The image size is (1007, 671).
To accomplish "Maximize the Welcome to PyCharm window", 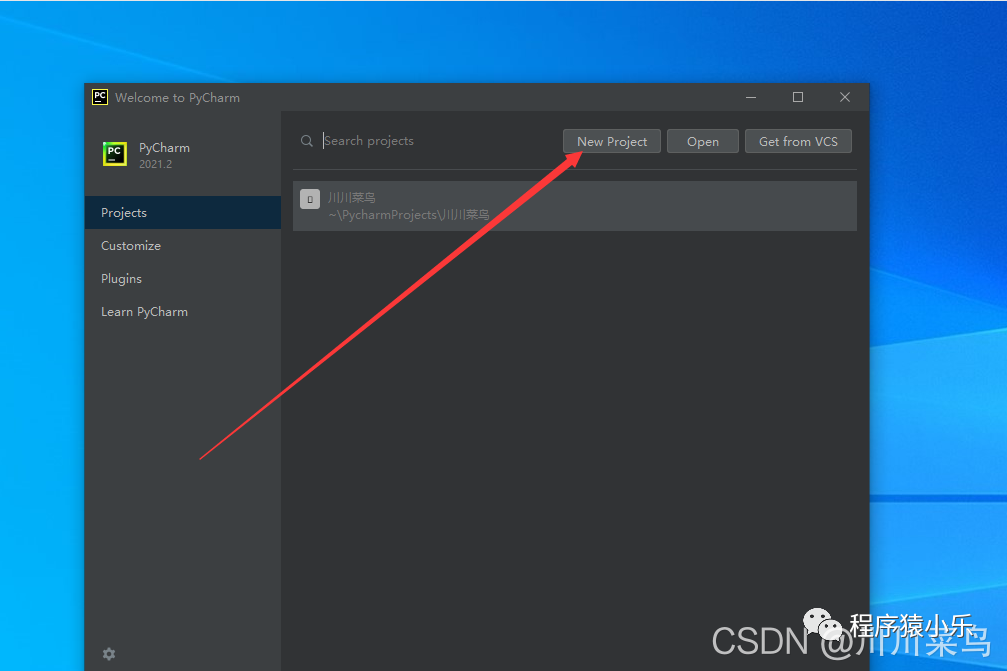I will (798, 97).
